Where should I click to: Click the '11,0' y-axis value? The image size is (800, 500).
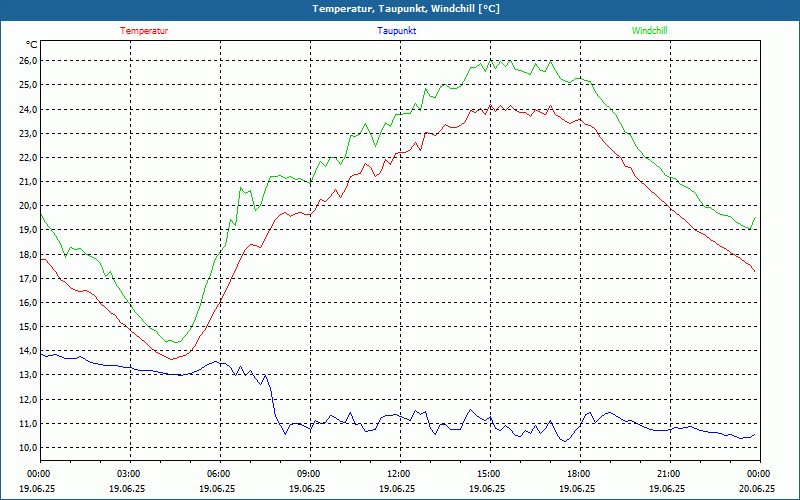[x=28, y=423]
